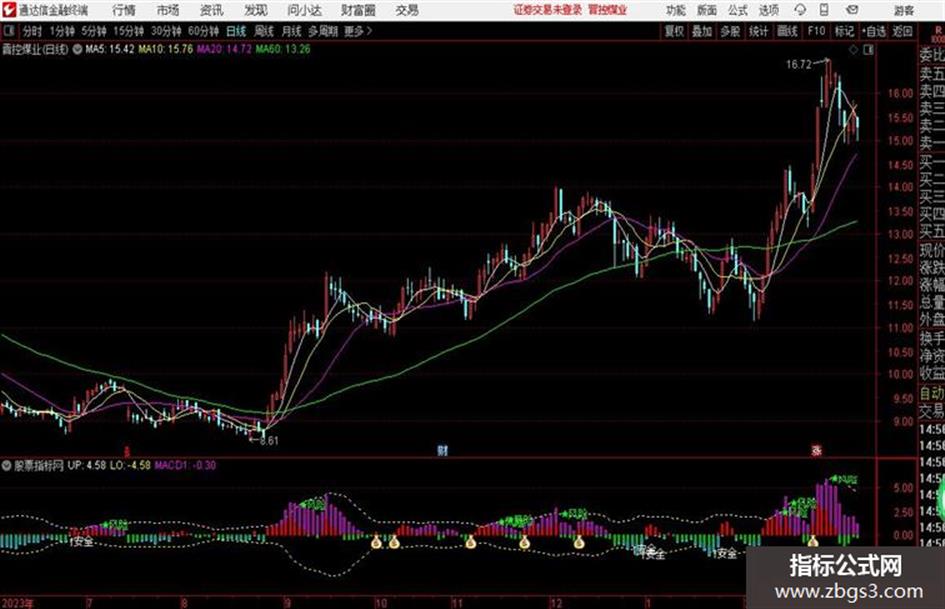Open the 选项 menu
The height and width of the screenshot is (609, 945).
(x=769, y=10)
